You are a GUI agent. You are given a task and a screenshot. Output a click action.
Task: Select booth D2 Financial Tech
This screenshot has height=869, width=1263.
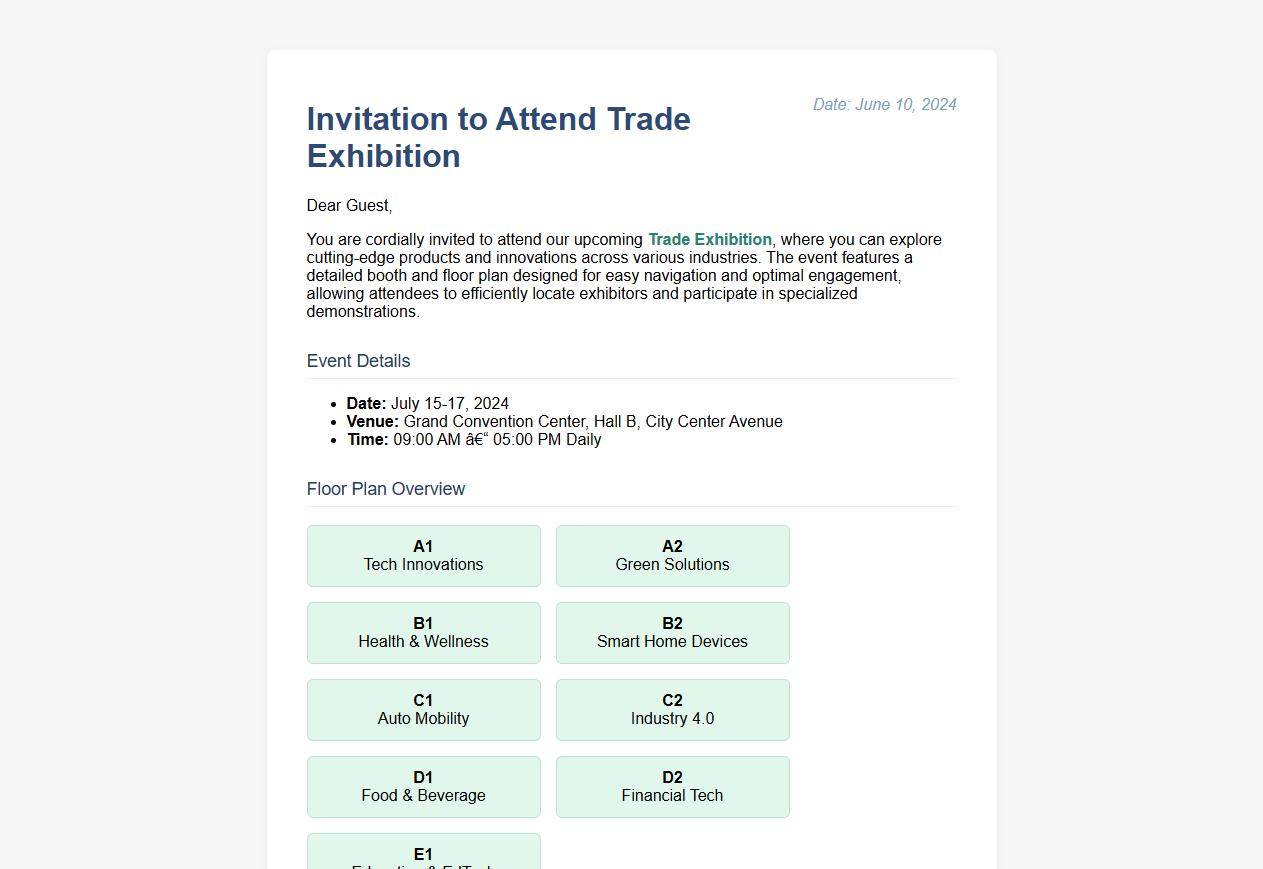tap(672, 787)
